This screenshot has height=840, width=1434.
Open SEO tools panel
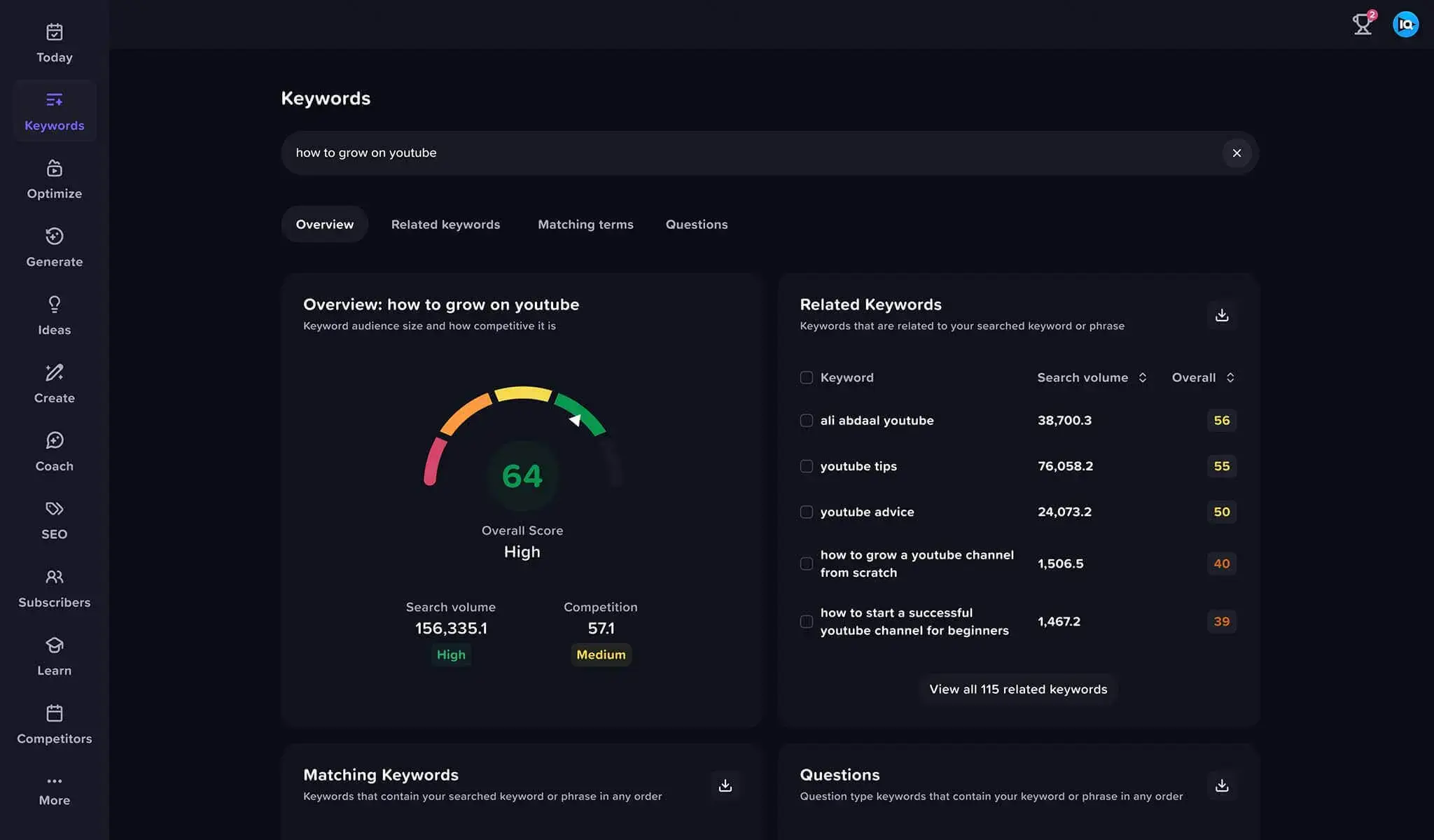pyautogui.click(x=54, y=518)
